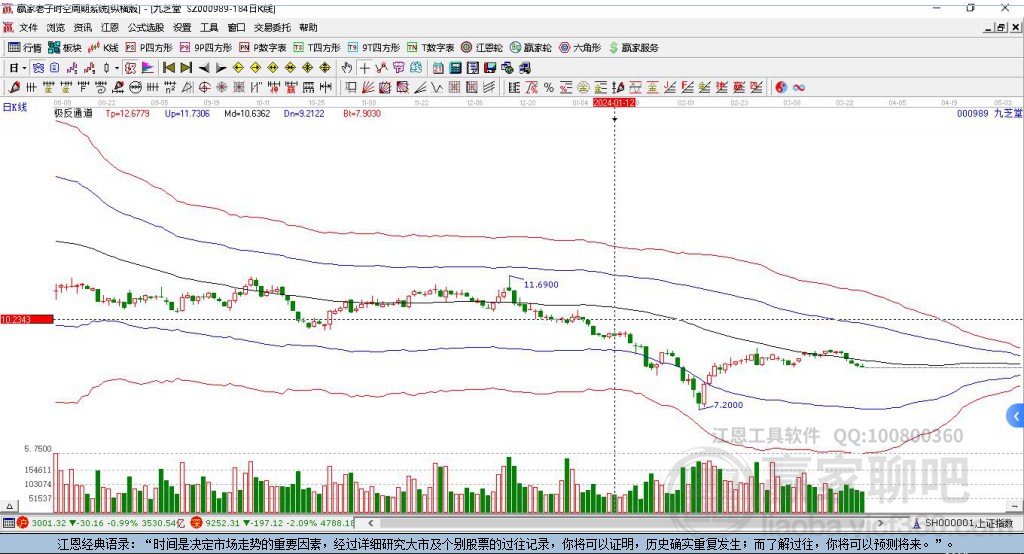Click the up-arrow button under the volume pane
This screenshot has height=554, width=1024.
coord(9,506)
